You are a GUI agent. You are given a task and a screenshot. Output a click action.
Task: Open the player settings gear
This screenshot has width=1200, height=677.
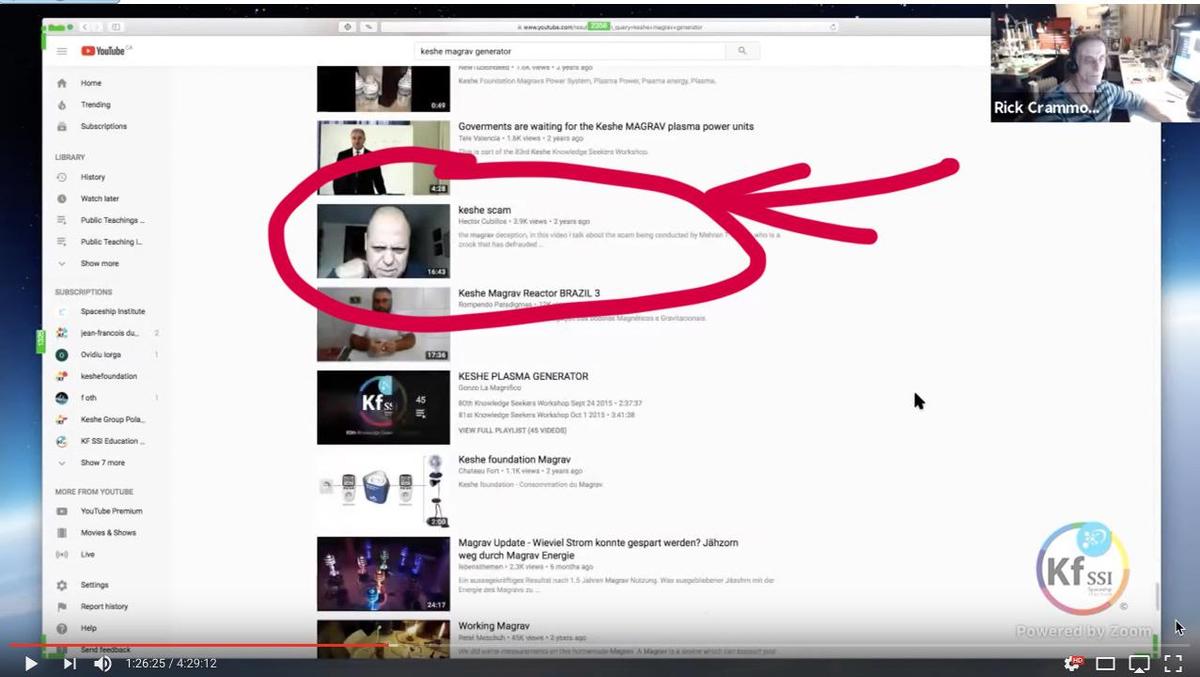click(x=1072, y=663)
